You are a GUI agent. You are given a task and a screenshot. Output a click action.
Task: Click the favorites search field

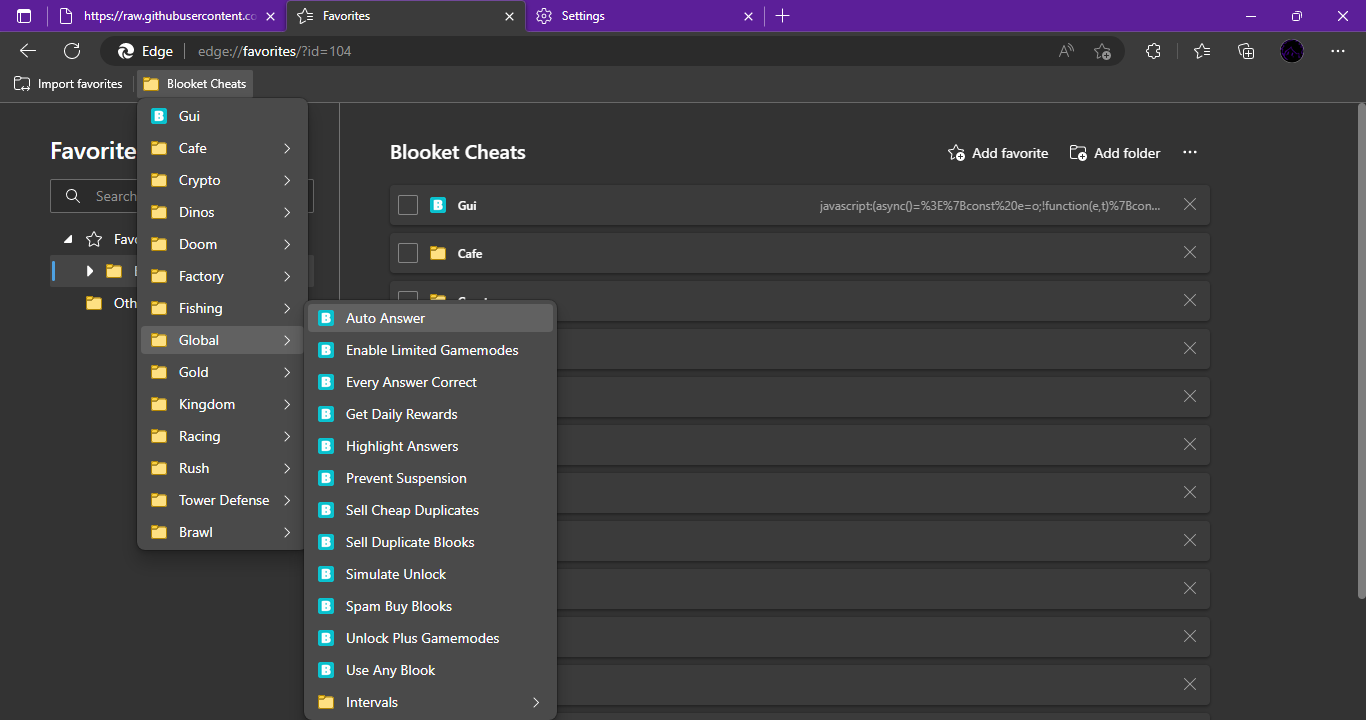[x=182, y=196]
